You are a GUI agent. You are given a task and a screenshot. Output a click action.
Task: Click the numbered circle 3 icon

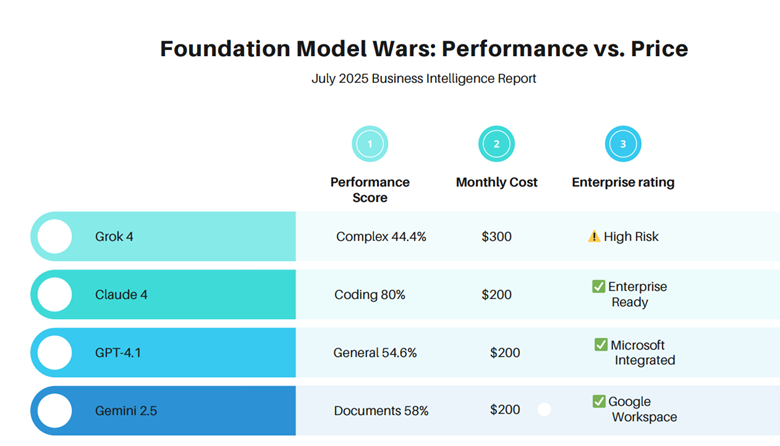coord(623,144)
